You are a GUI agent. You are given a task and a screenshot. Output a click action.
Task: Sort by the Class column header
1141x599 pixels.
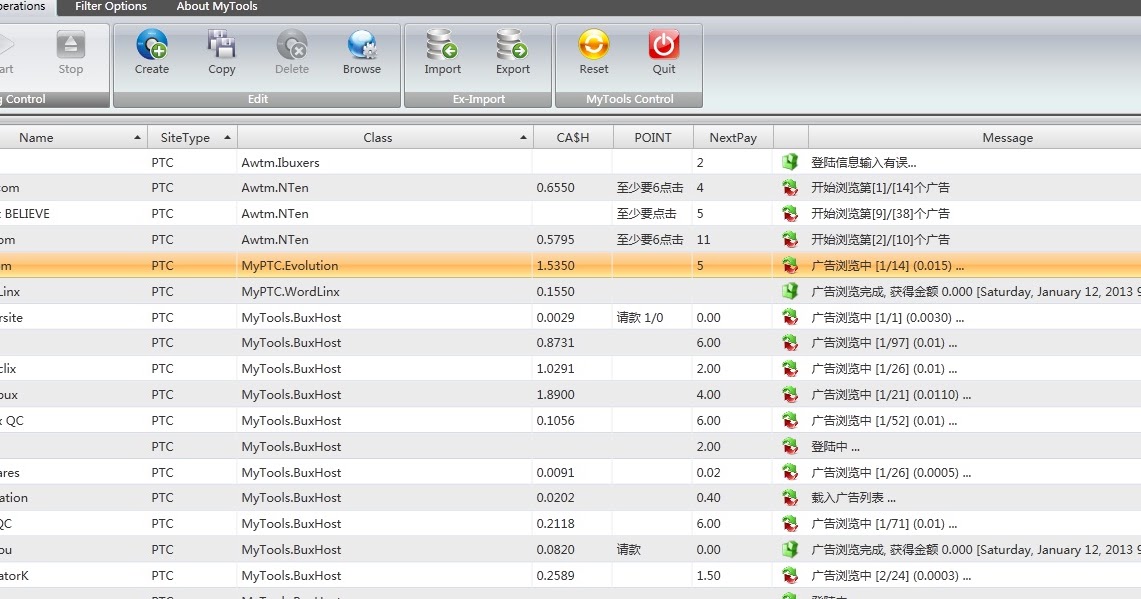click(385, 138)
